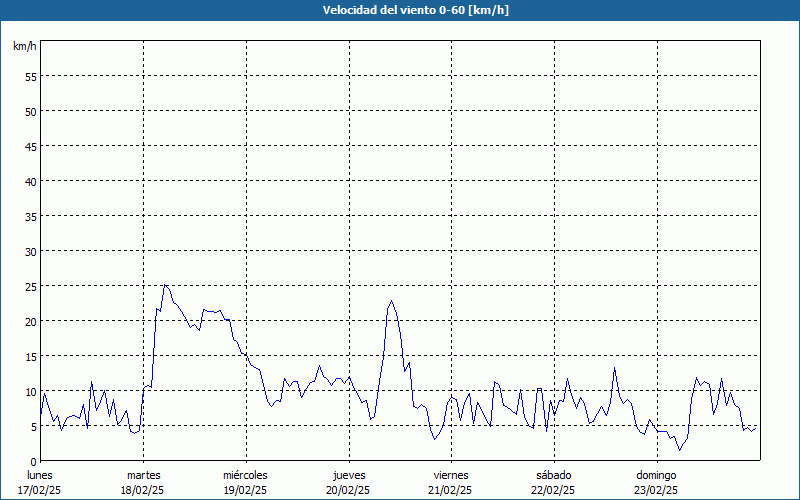Click the '17/02/25' date label
This screenshot has width=800, height=500.
tap(39, 490)
